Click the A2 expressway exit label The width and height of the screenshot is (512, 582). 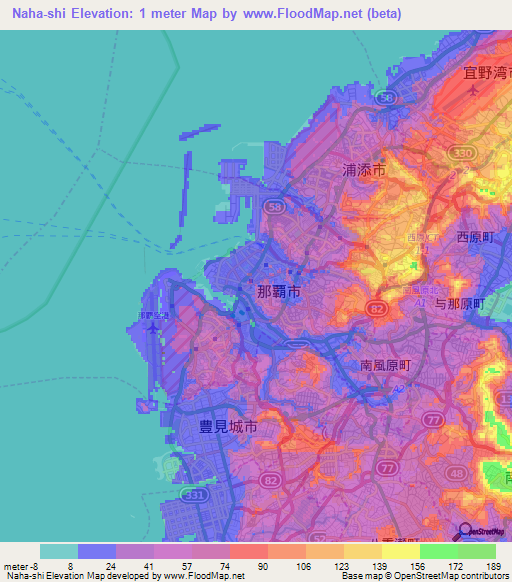point(398,389)
